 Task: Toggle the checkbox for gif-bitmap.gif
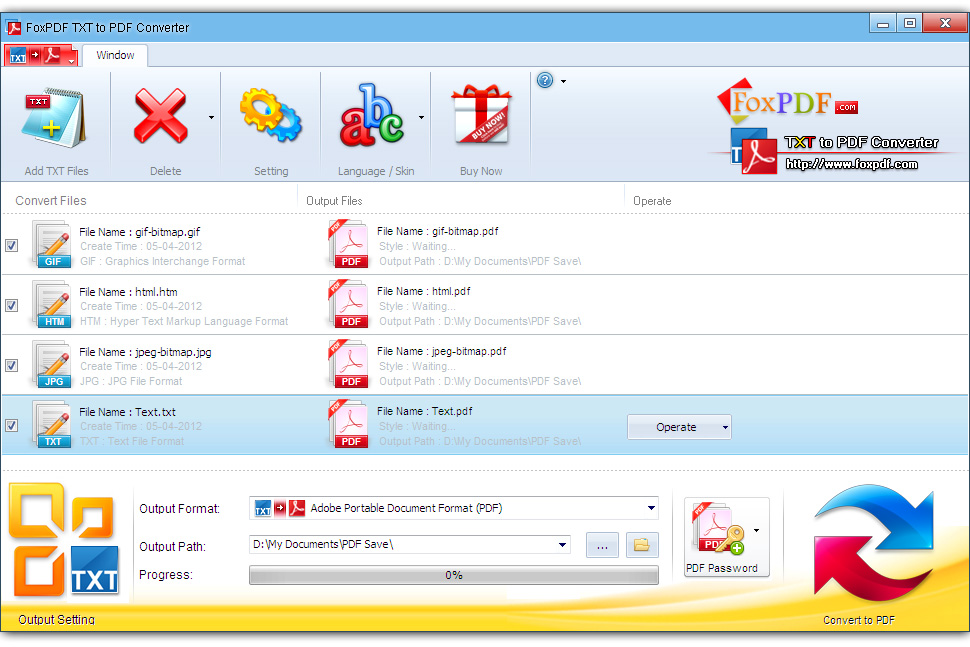(12, 246)
